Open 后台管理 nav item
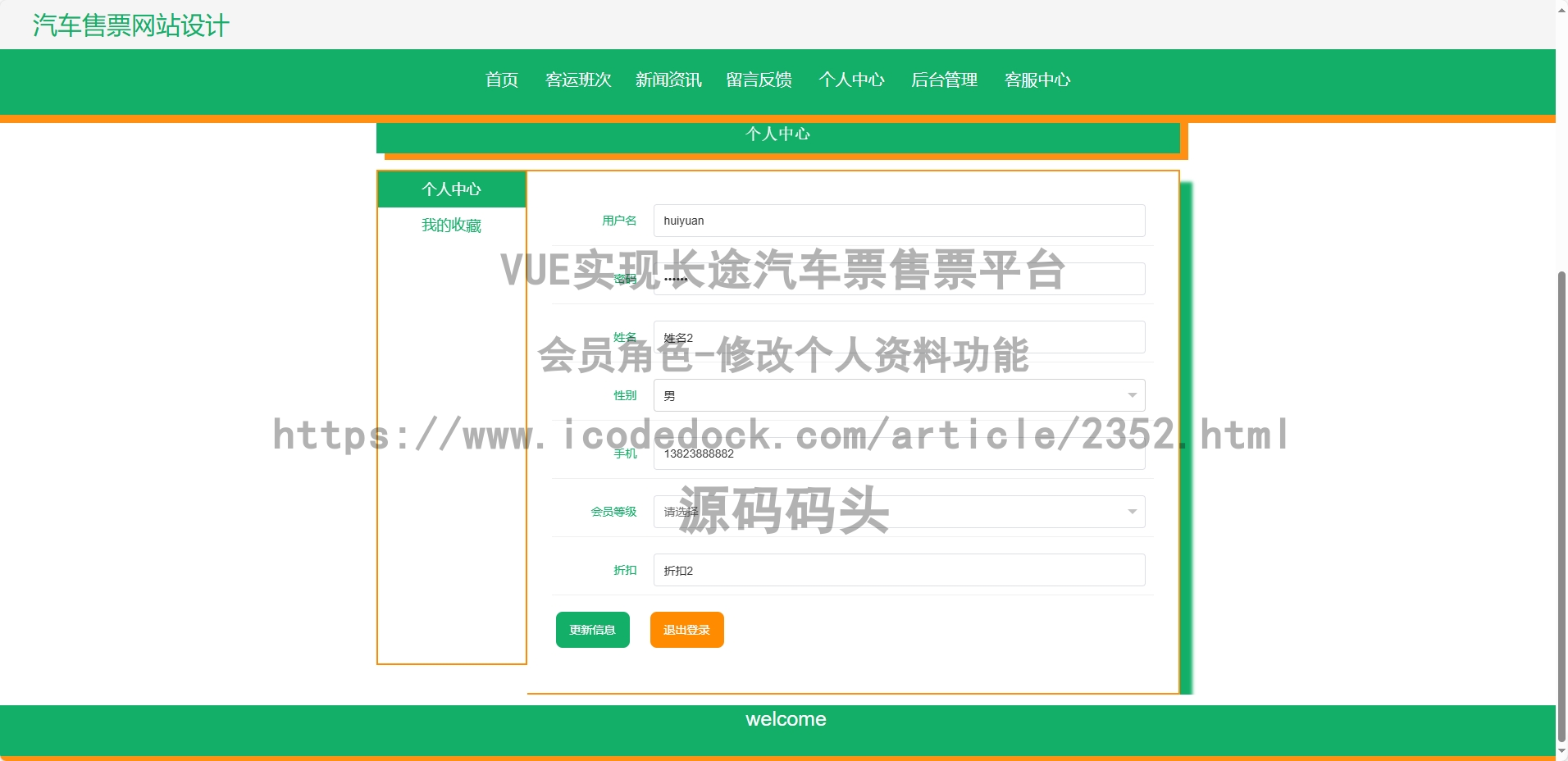Screen dimensions: 1568x761 click(944, 80)
